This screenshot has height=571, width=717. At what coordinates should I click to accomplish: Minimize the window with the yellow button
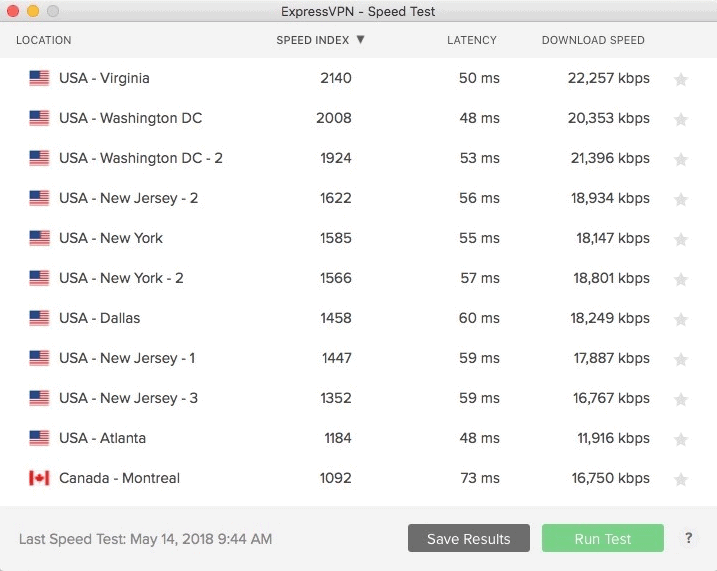[x=33, y=11]
